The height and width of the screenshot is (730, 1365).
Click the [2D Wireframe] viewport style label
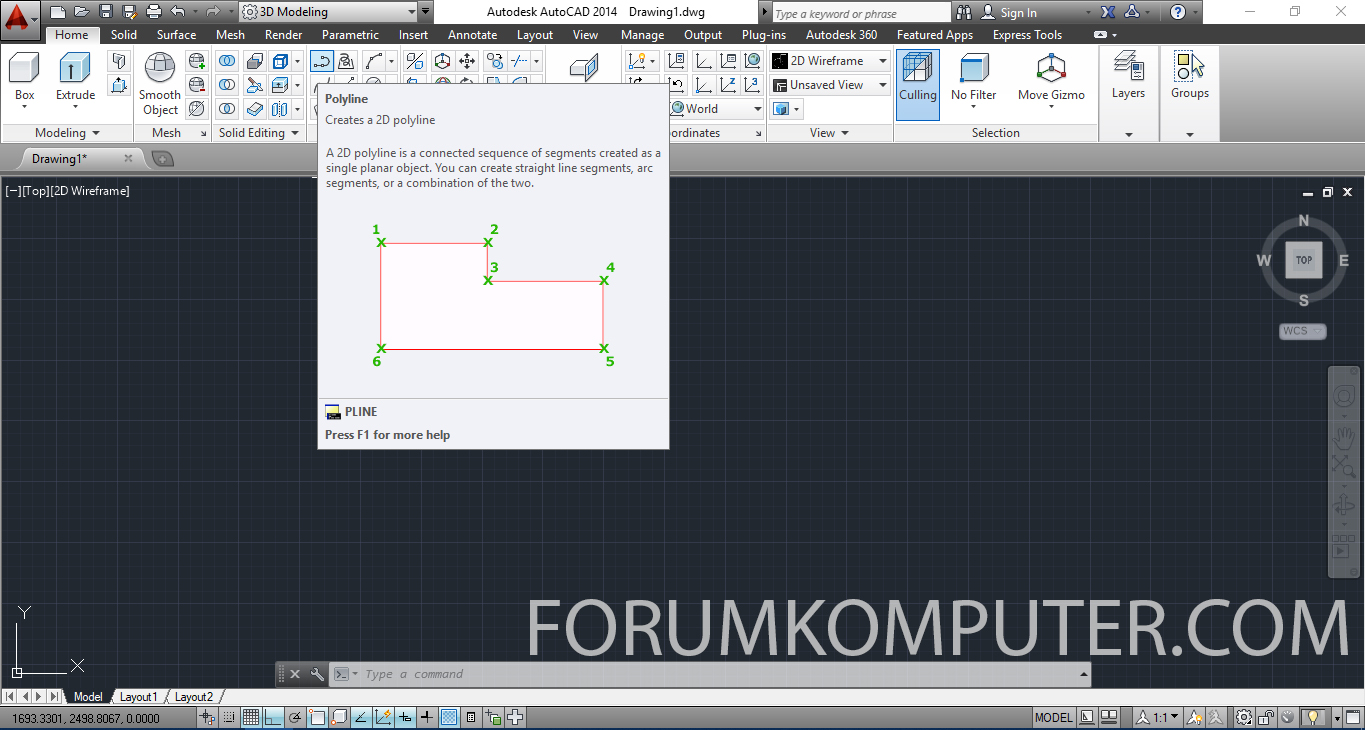pyautogui.click(x=89, y=191)
